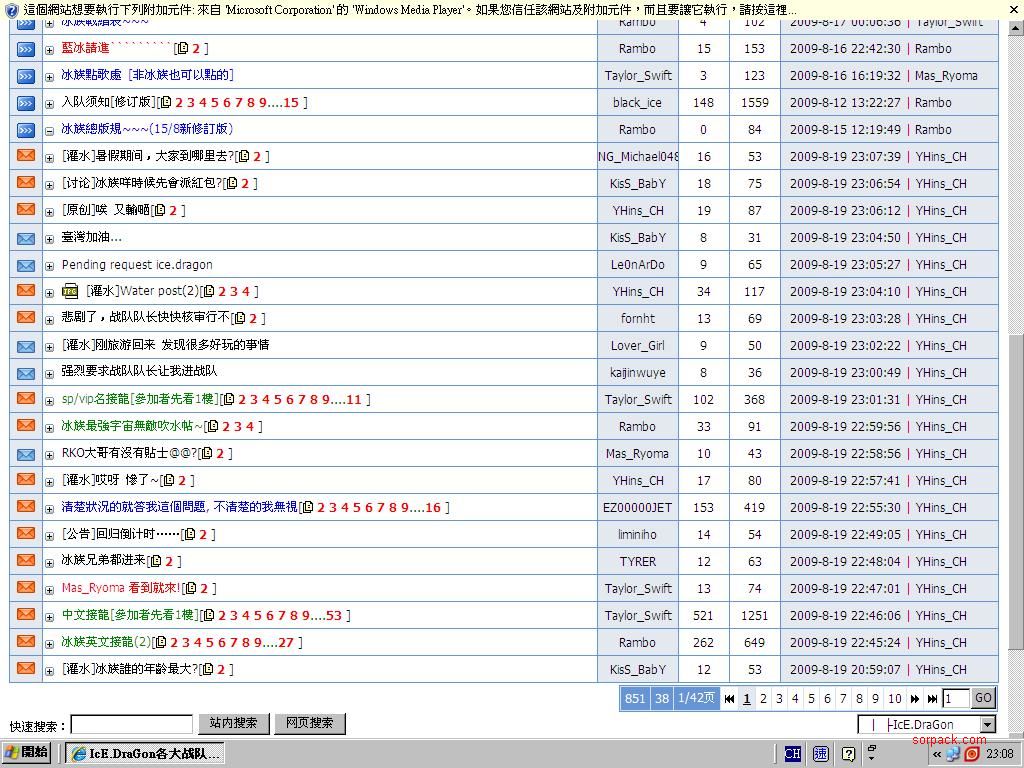Open the help icon in the language bar
Screen dimensions: 1024x768
click(x=848, y=754)
